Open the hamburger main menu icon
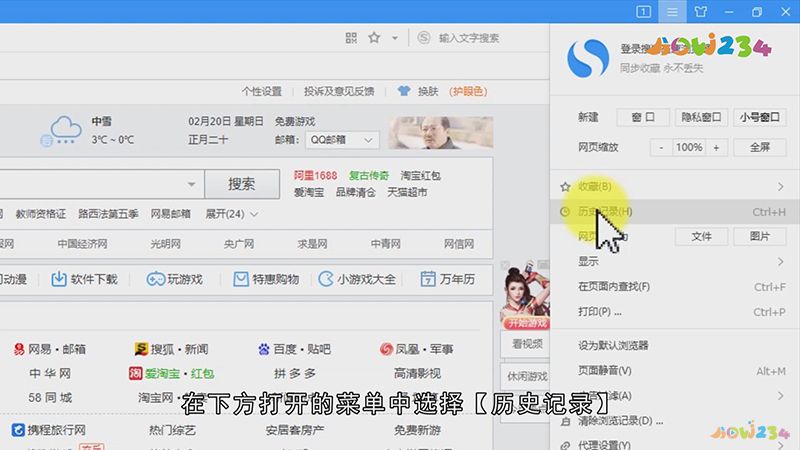 [672, 11]
